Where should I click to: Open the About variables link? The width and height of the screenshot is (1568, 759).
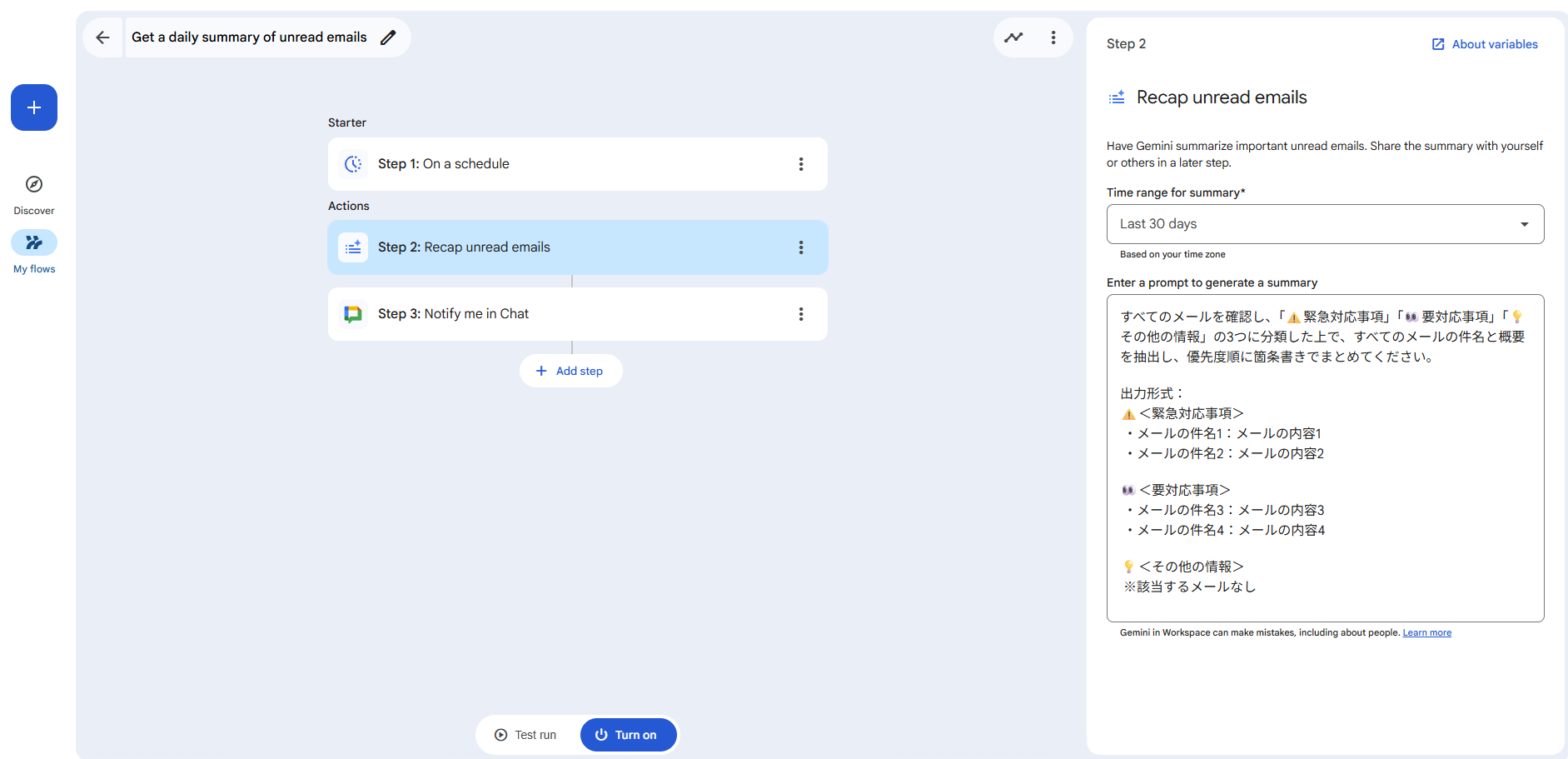[1485, 44]
